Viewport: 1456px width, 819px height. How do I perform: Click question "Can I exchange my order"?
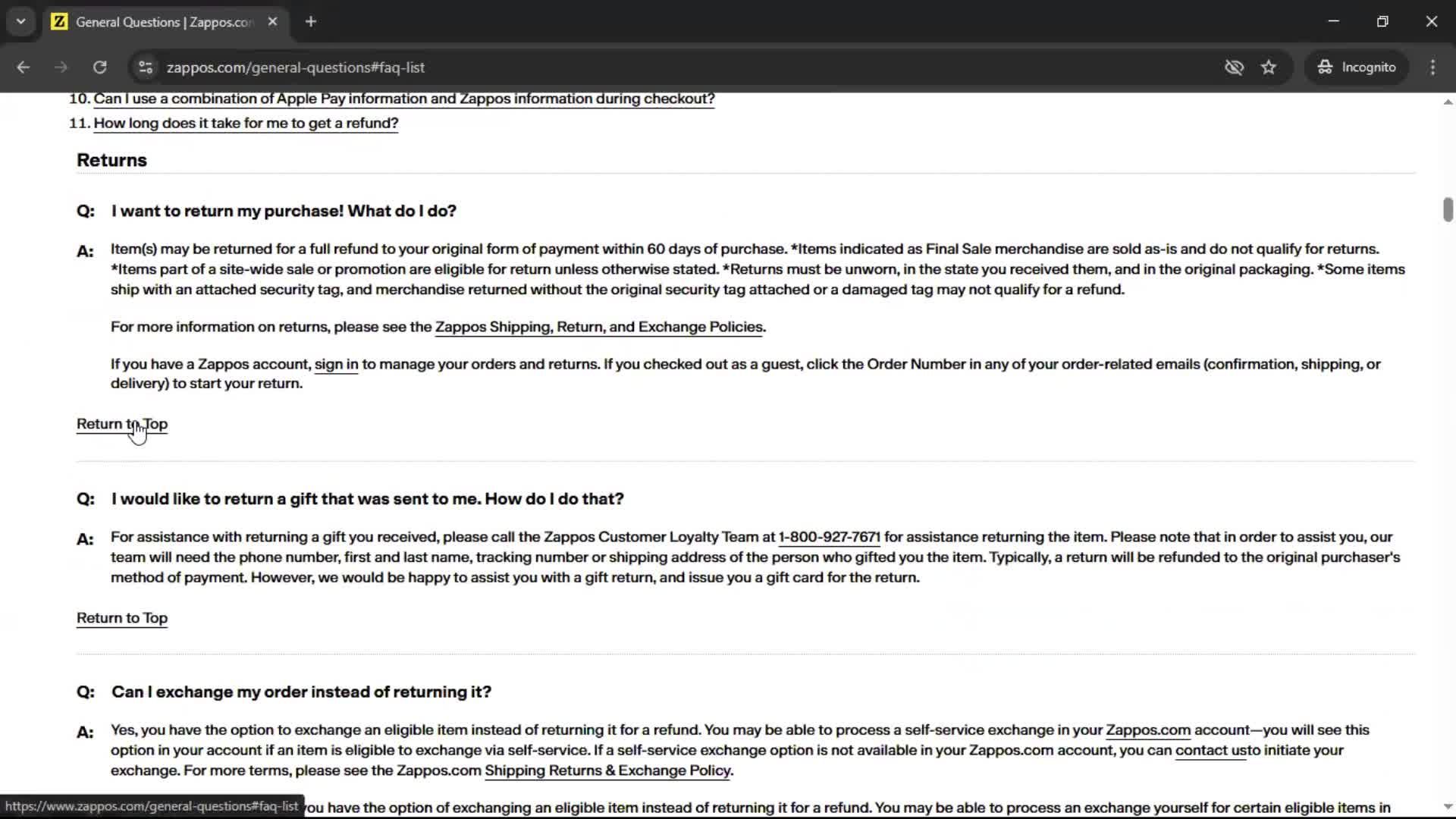point(301,692)
